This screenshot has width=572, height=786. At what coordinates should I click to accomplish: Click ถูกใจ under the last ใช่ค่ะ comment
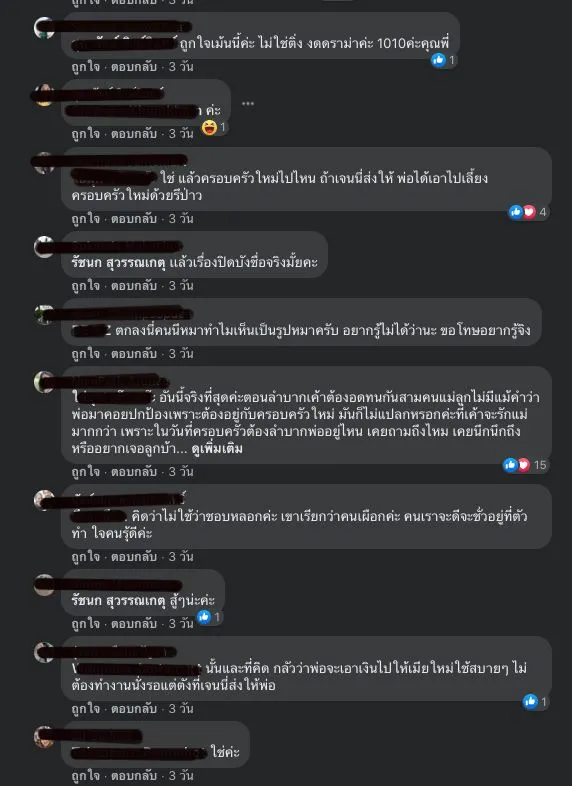pyautogui.click(x=86, y=775)
